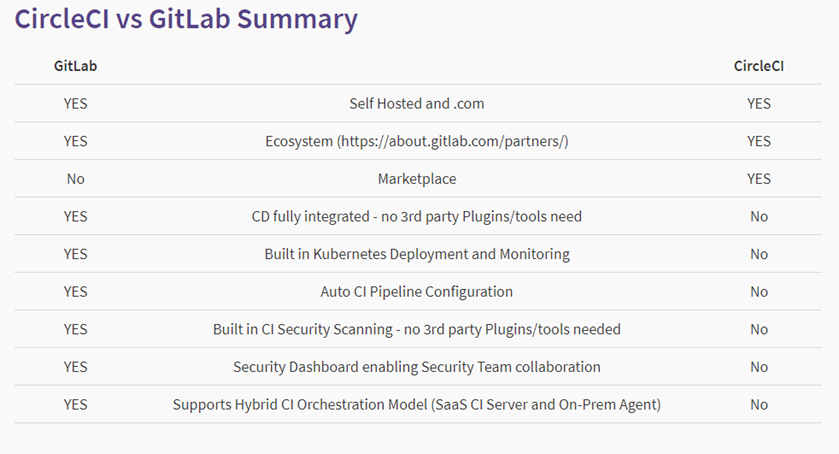Click the Auto CI Pipeline Configuration label
The width and height of the screenshot is (839, 454).
coord(416,292)
